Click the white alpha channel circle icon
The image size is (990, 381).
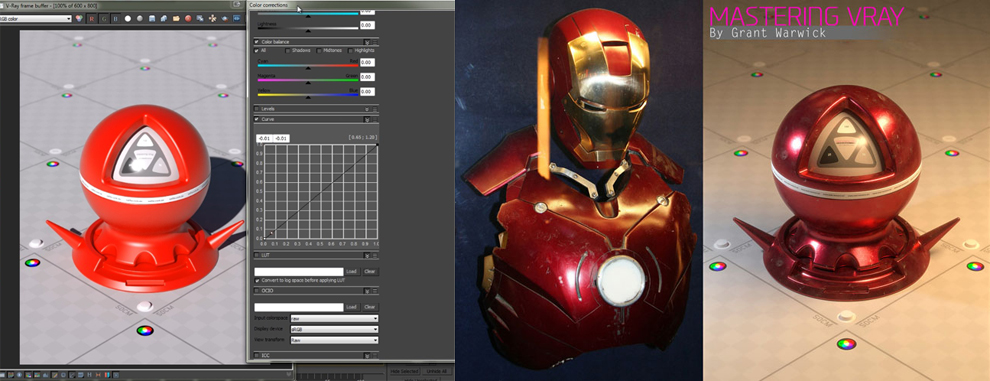(128, 19)
